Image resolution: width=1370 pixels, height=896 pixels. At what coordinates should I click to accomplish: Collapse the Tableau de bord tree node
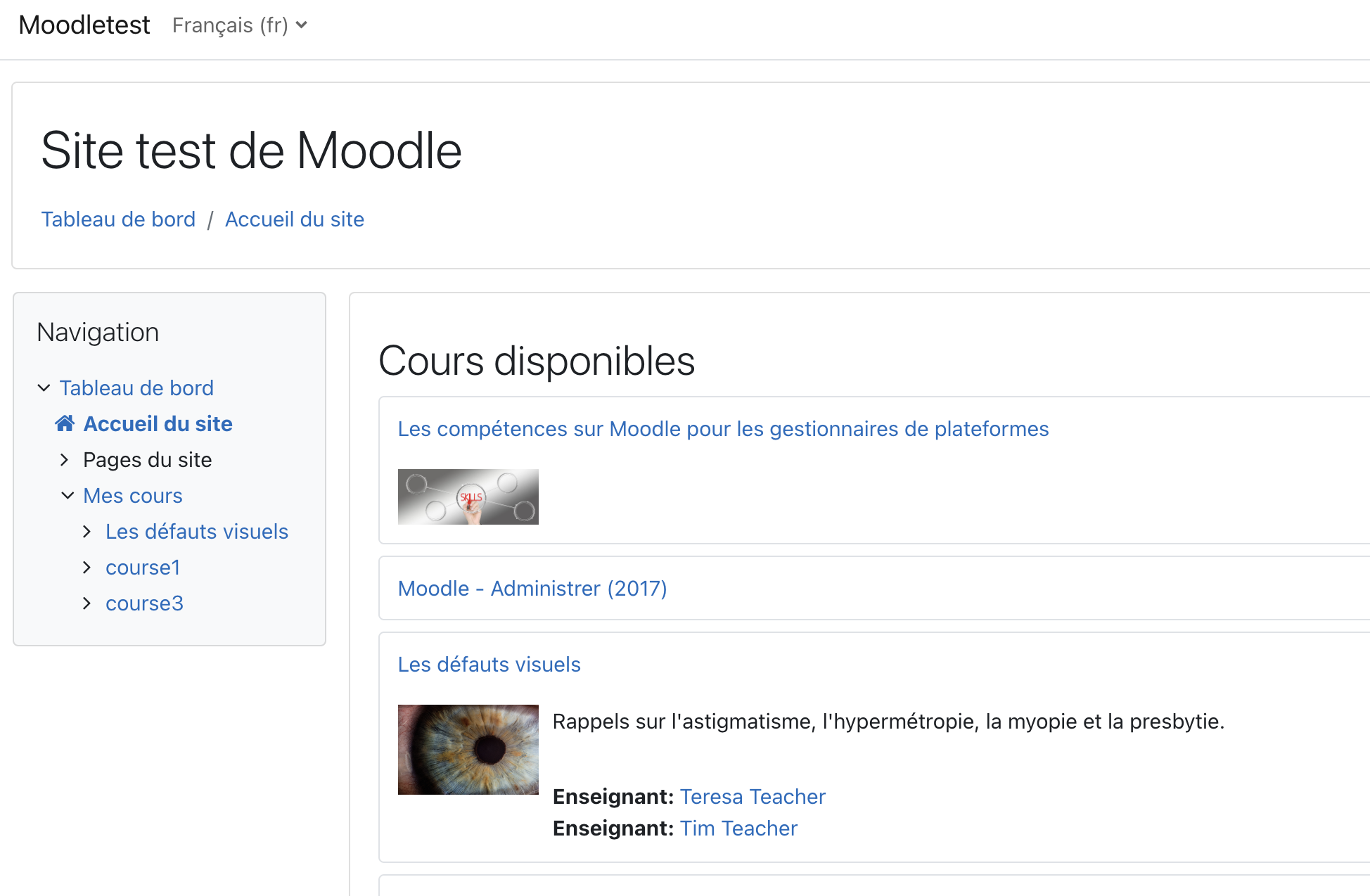(44, 388)
